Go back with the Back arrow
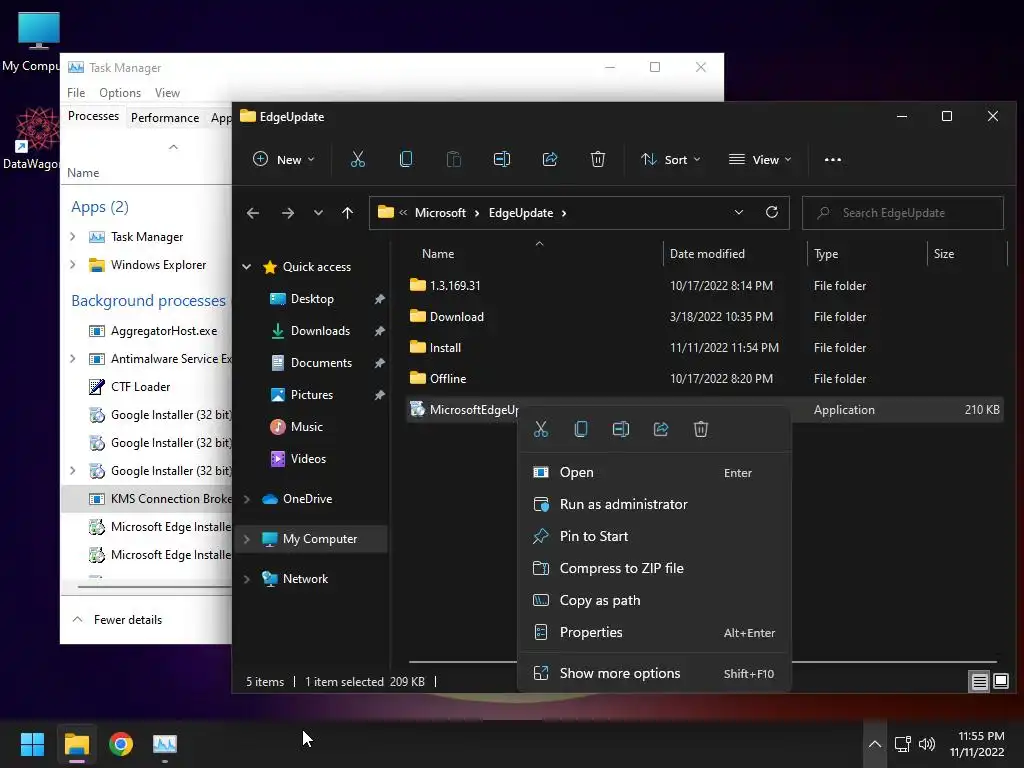1024x768 pixels. (253, 213)
